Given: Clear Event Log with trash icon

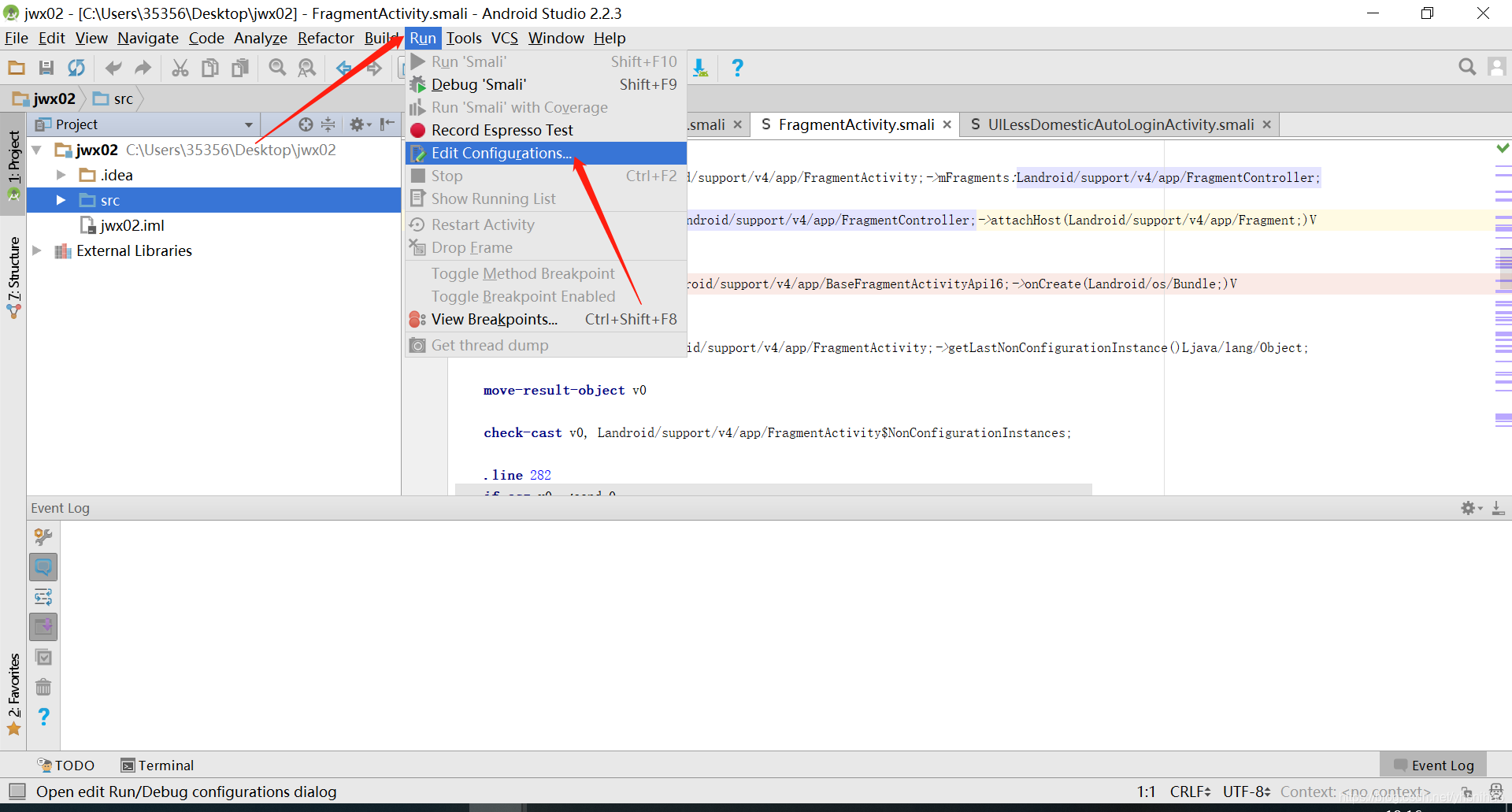Looking at the screenshot, I should coord(43,687).
